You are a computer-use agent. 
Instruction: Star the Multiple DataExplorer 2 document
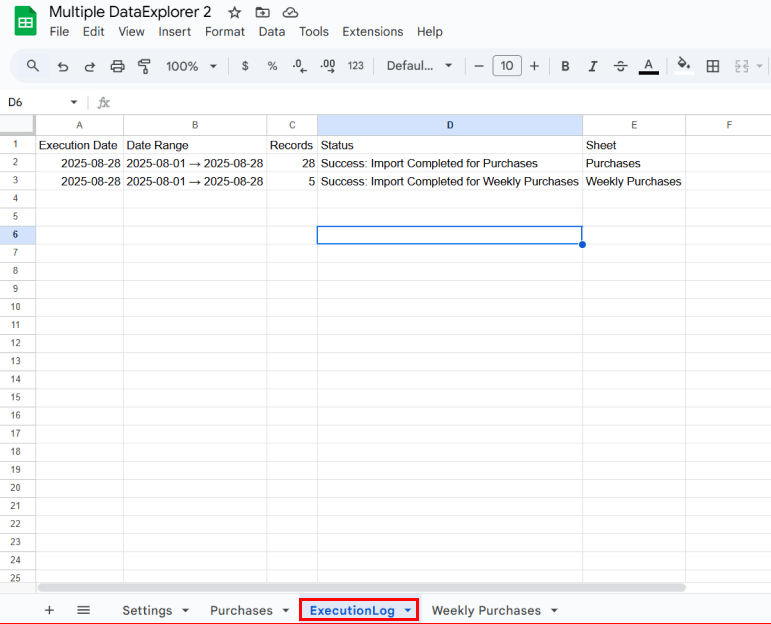(235, 12)
